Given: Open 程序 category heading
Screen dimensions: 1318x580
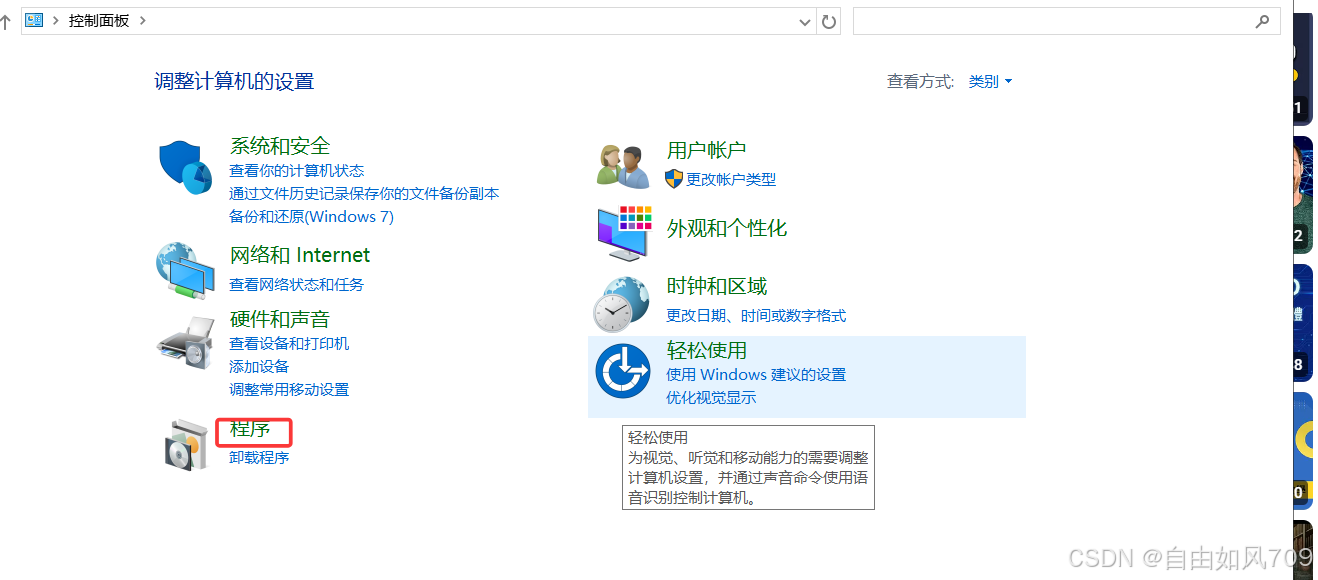Looking at the screenshot, I should [250, 429].
